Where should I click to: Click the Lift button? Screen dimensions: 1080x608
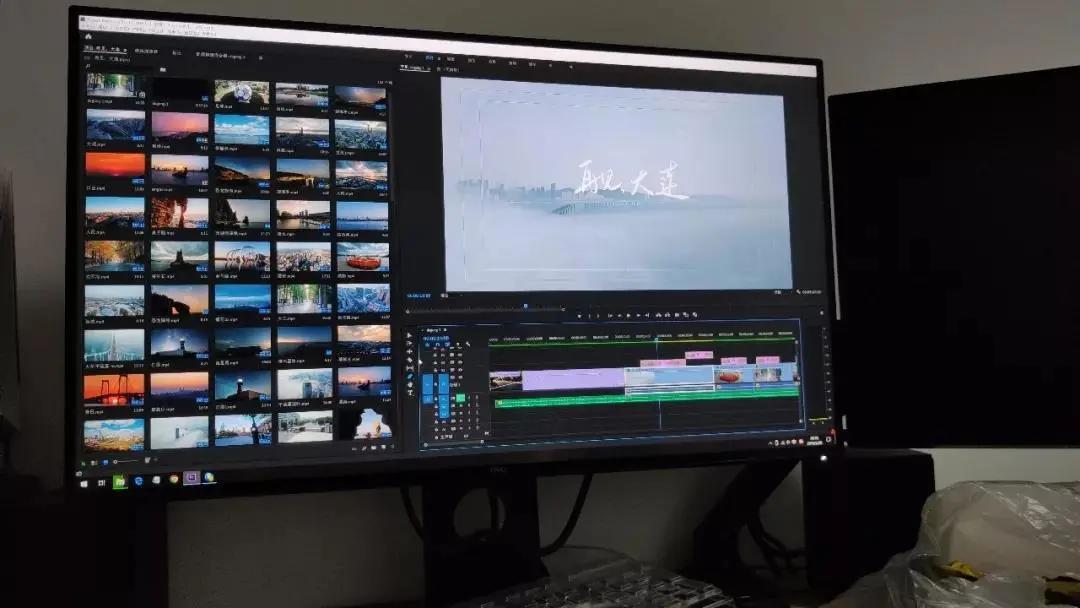(658, 315)
